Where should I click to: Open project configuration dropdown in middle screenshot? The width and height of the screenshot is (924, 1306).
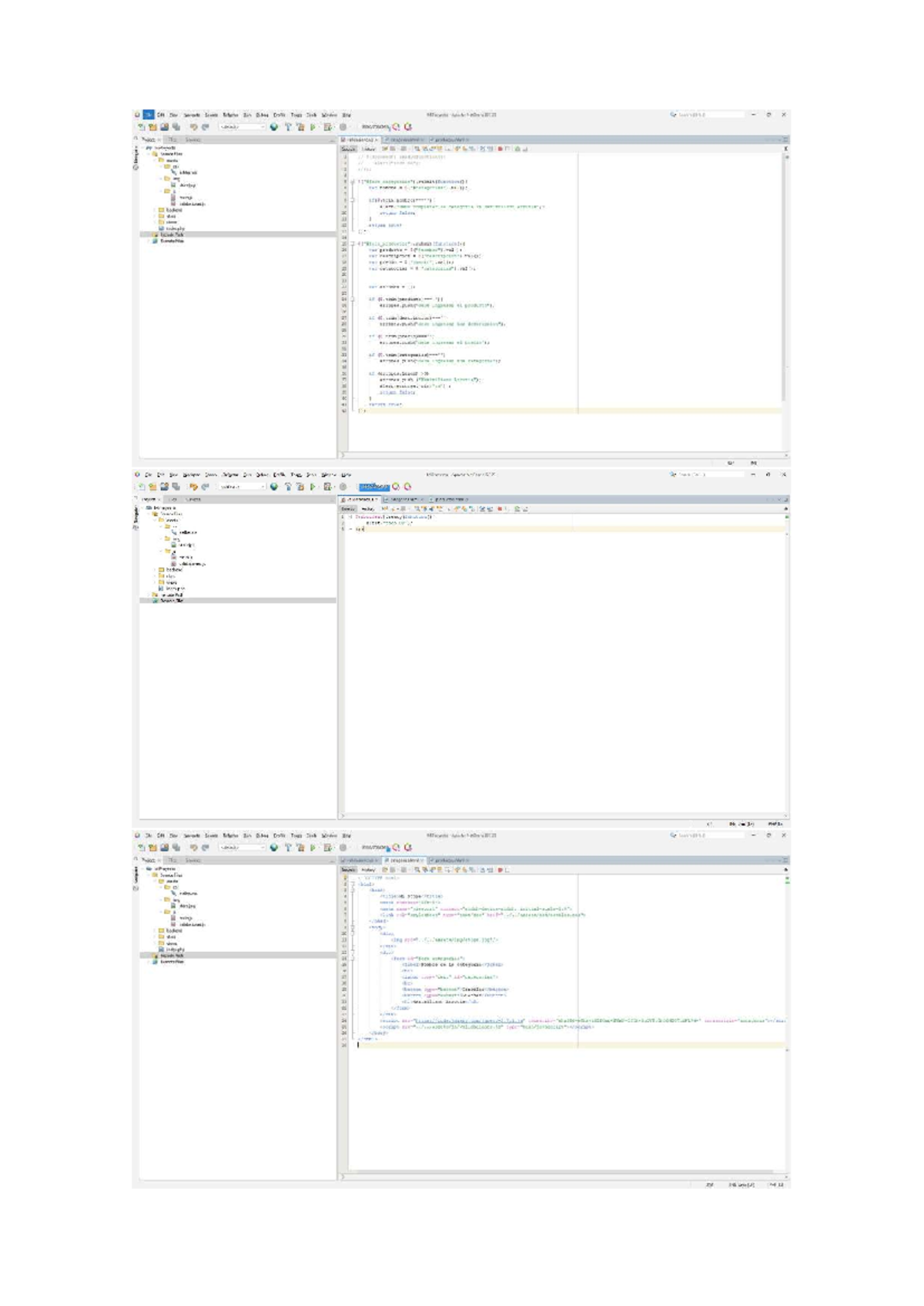tap(243, 487)
